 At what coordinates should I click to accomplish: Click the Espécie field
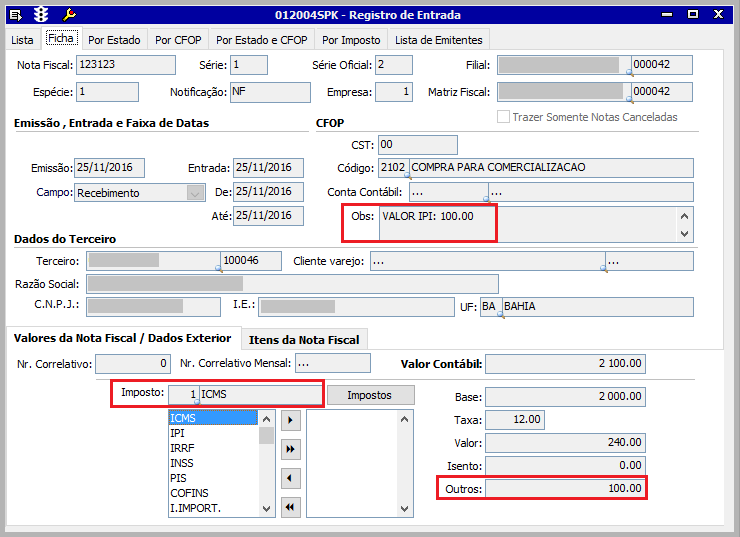click(108, 92)
